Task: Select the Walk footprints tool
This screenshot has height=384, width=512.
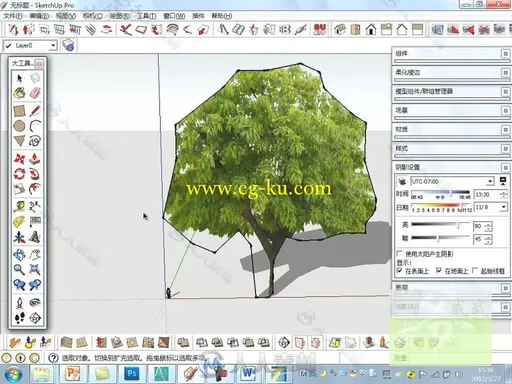Action: click(19, 318)
